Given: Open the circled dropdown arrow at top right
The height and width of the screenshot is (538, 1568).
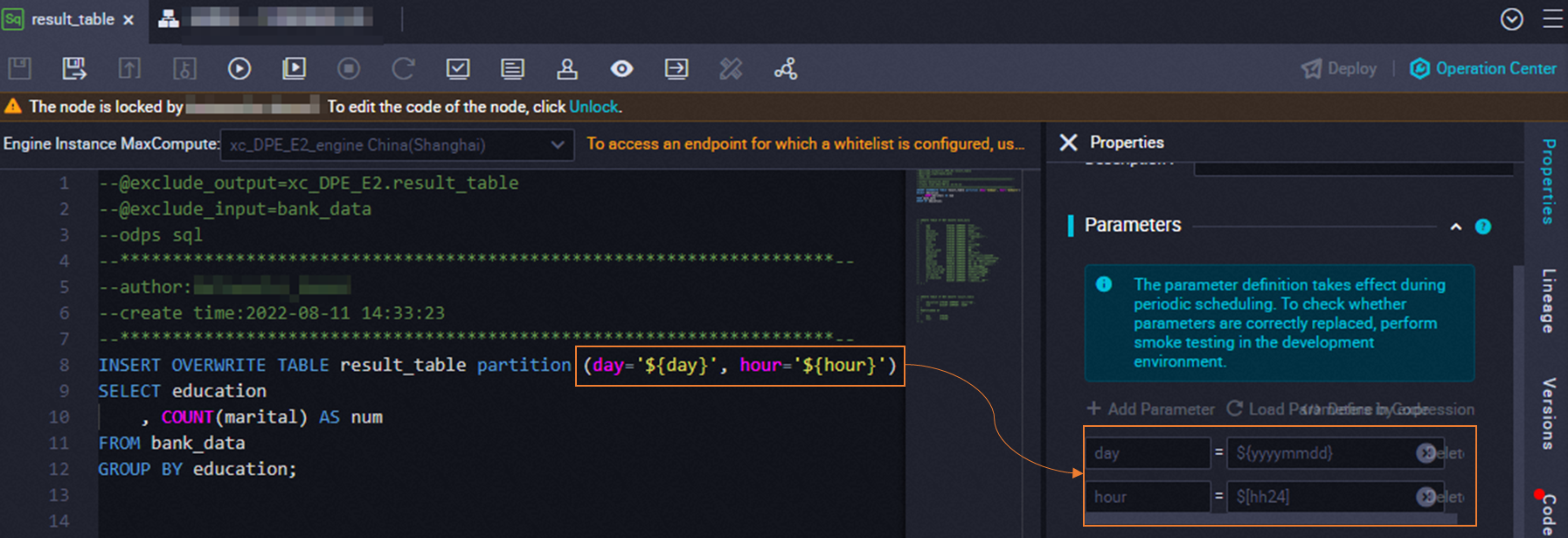Looking at the screenshot, I should pos(1511,19).
